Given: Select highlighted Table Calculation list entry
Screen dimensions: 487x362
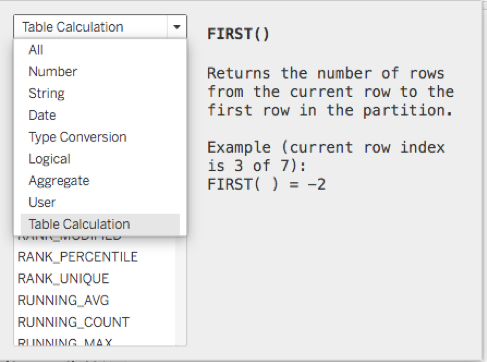Looking at the screenshot, I should (100, 224).
